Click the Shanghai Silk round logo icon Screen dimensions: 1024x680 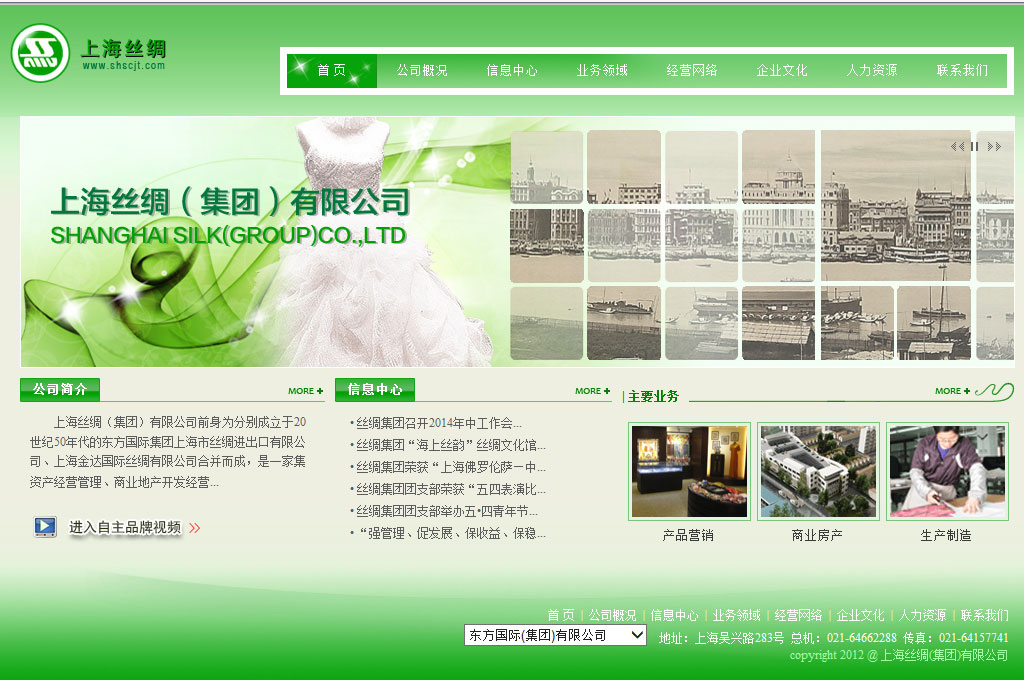click(x=40, y=54)
